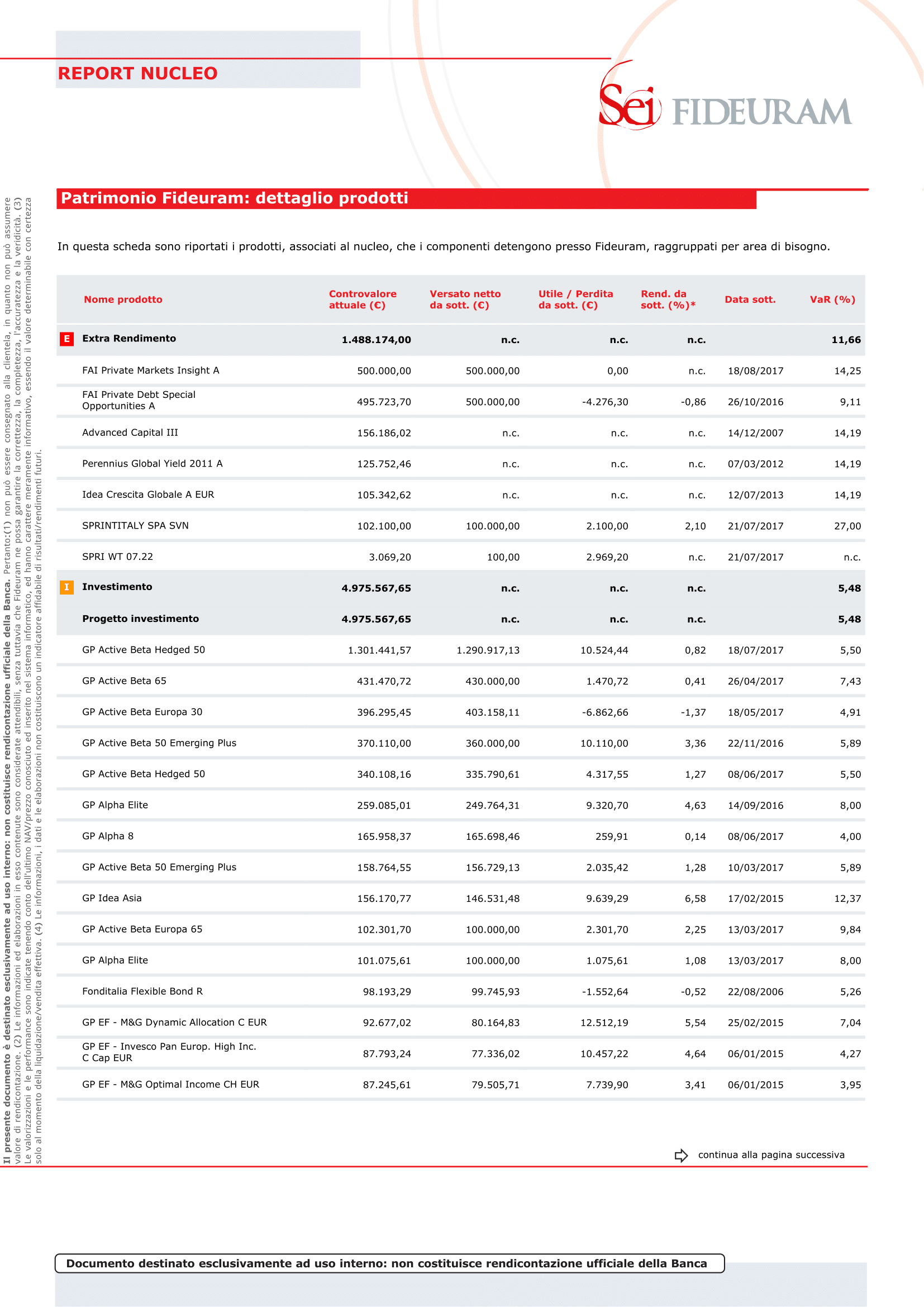This screenshot has height=1307, width=924.
Task: Click the Nome prodotto column header
Action: tap(123, 300)
